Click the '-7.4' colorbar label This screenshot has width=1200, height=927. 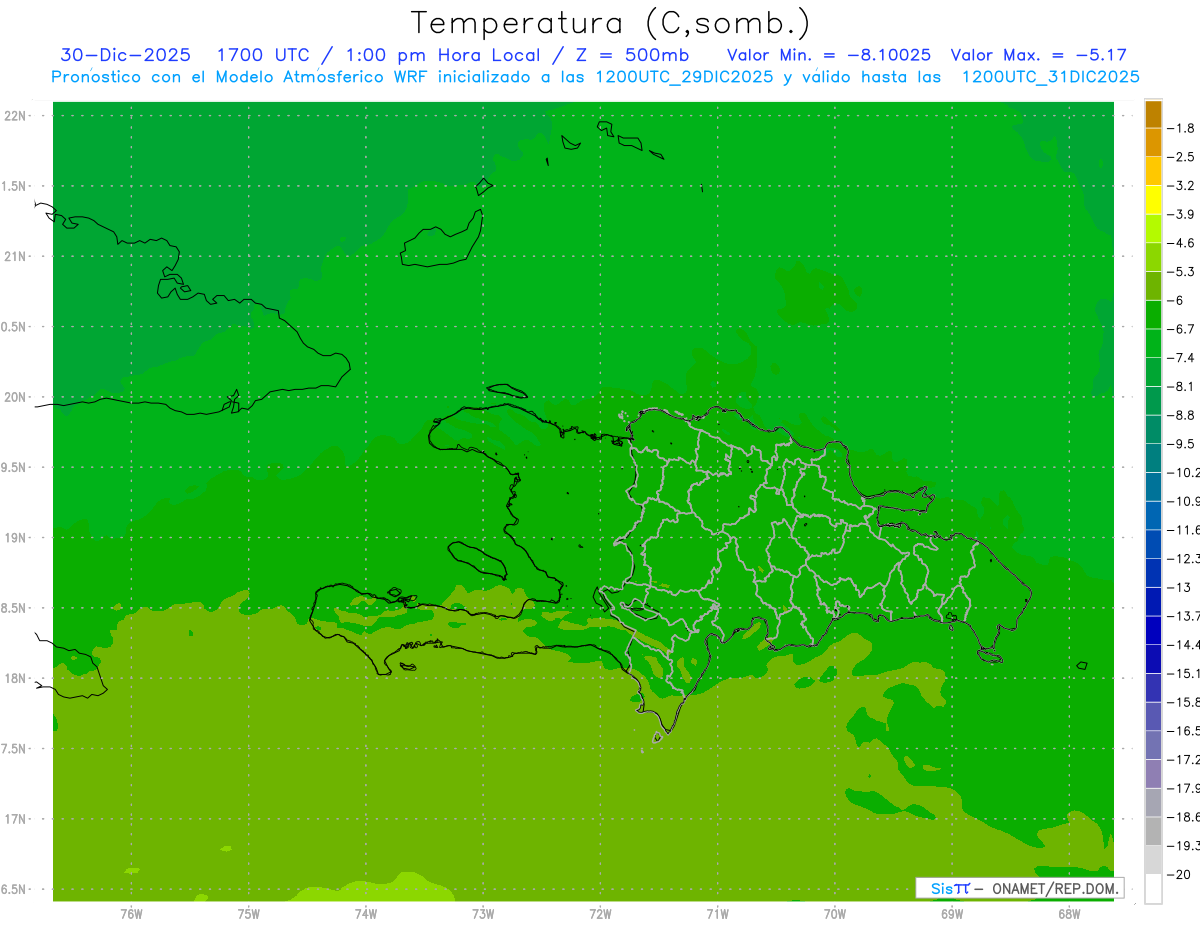click(x=1182, y=358)
